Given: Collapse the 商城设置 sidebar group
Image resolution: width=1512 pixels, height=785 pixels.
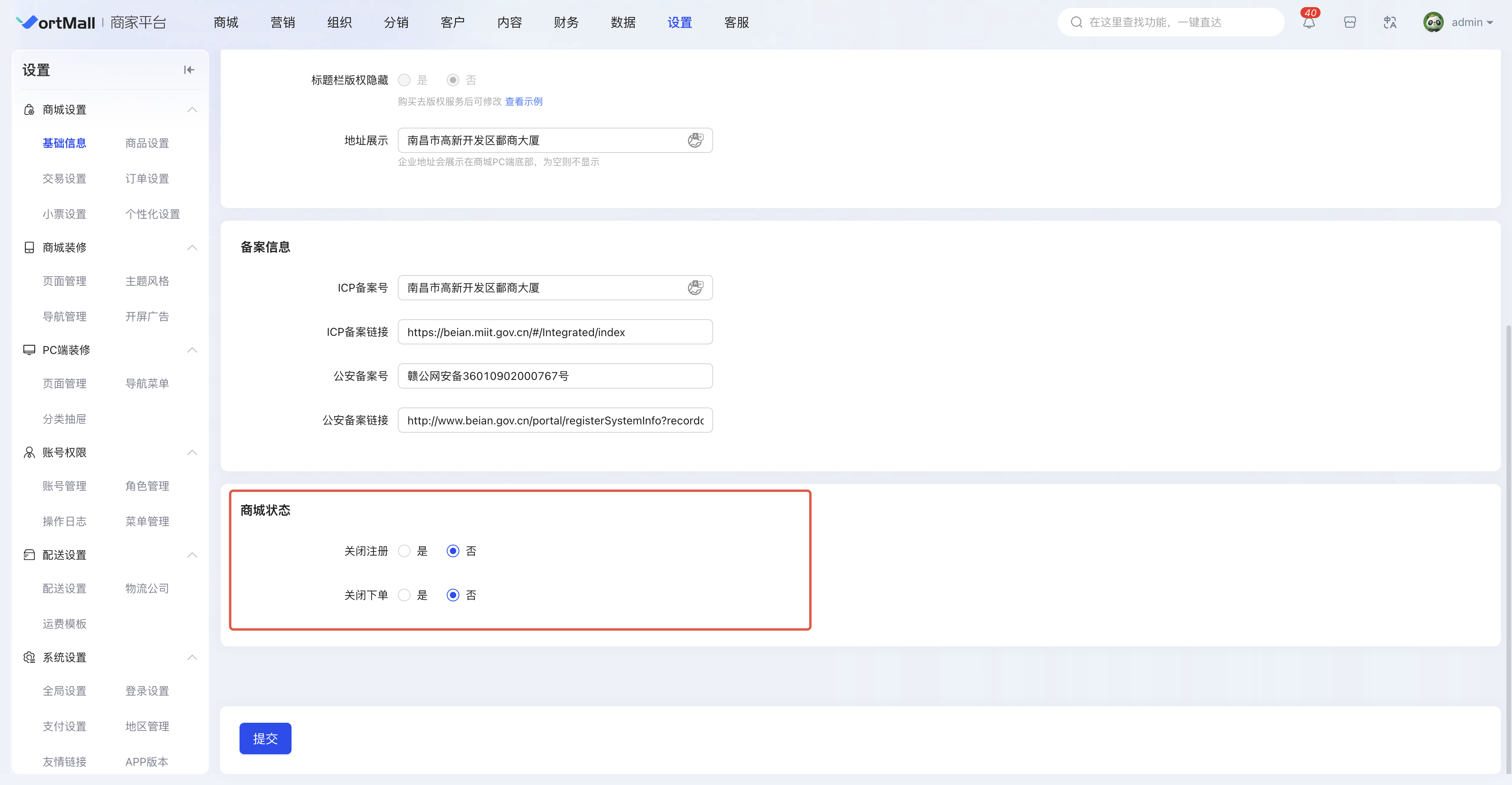Looking at the screenshot, I should pos(192,110).
